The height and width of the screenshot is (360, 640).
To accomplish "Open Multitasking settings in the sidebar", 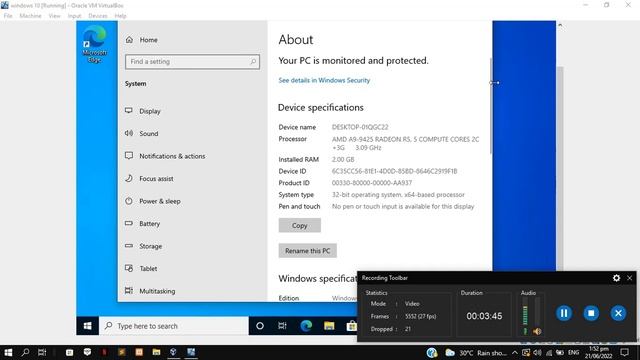I will (x=157, y=291).
